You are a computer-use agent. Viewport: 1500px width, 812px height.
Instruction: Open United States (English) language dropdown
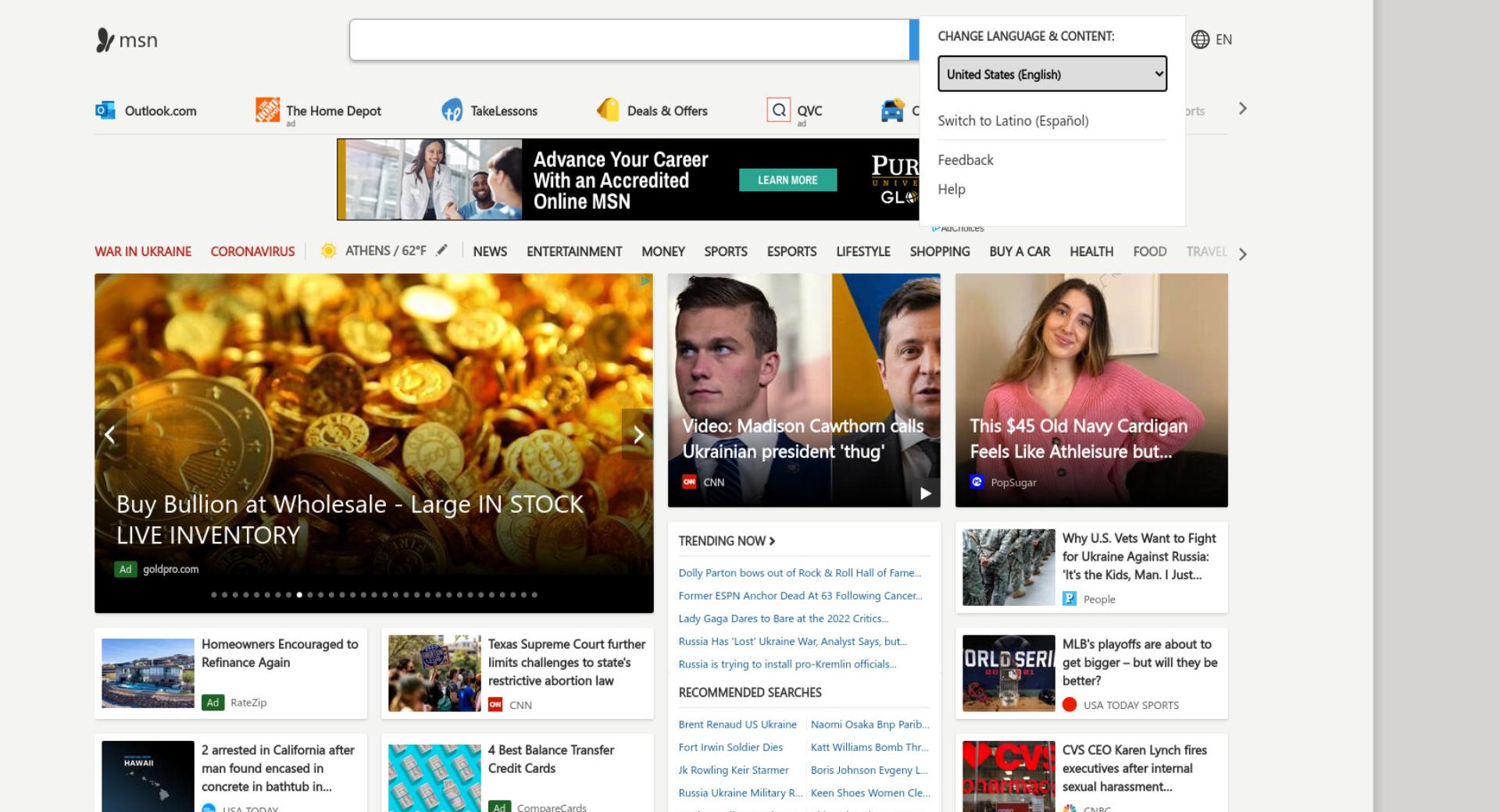click(x=1052, y=73)
